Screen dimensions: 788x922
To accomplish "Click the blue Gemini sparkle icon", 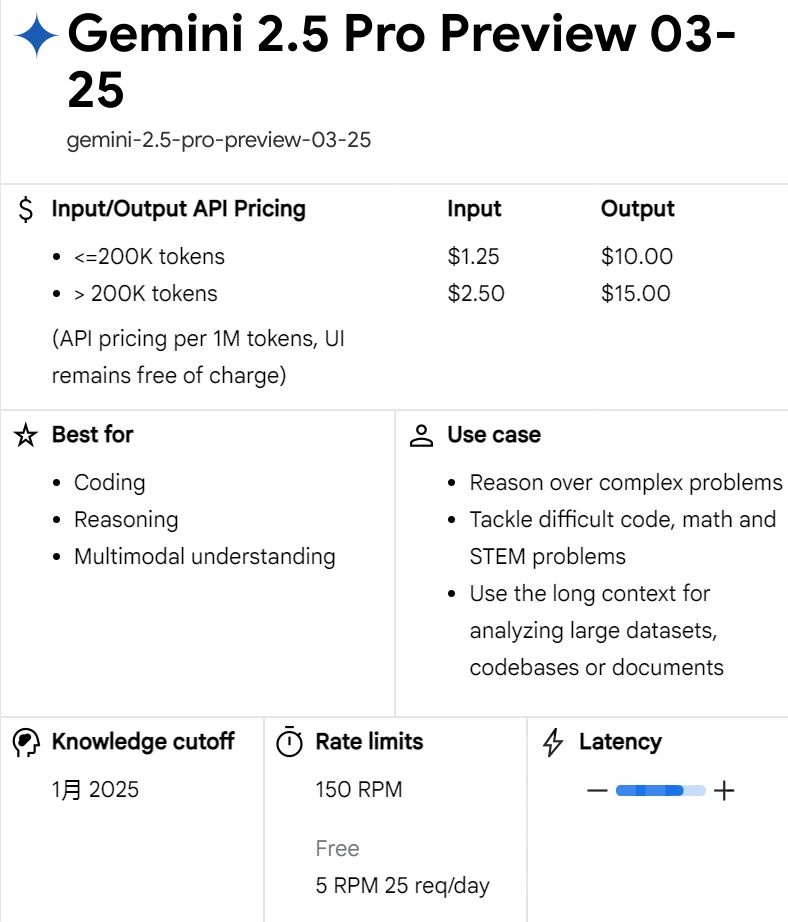I will [37, 37].
